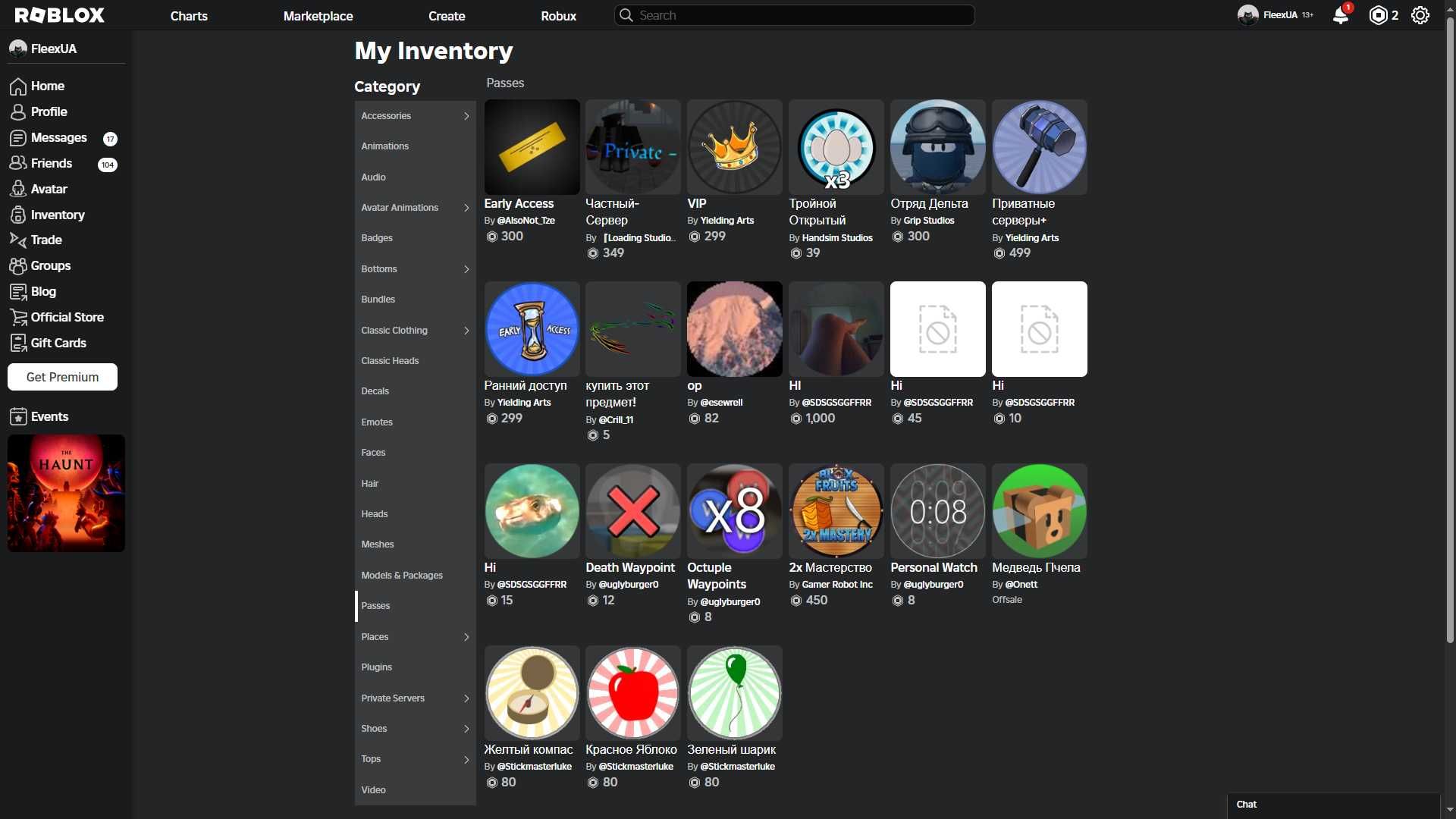Open Create in top navigation
The image size is (1456, 819).
[x=447, y=16]
